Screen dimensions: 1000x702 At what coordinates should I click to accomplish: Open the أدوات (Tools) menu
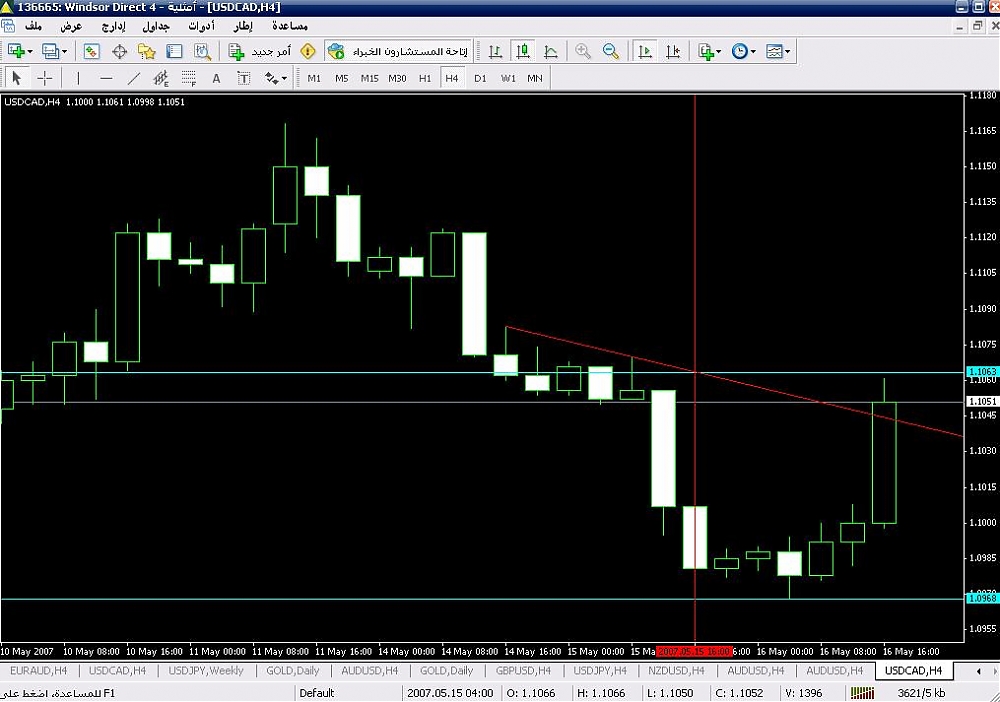[202, 26]
